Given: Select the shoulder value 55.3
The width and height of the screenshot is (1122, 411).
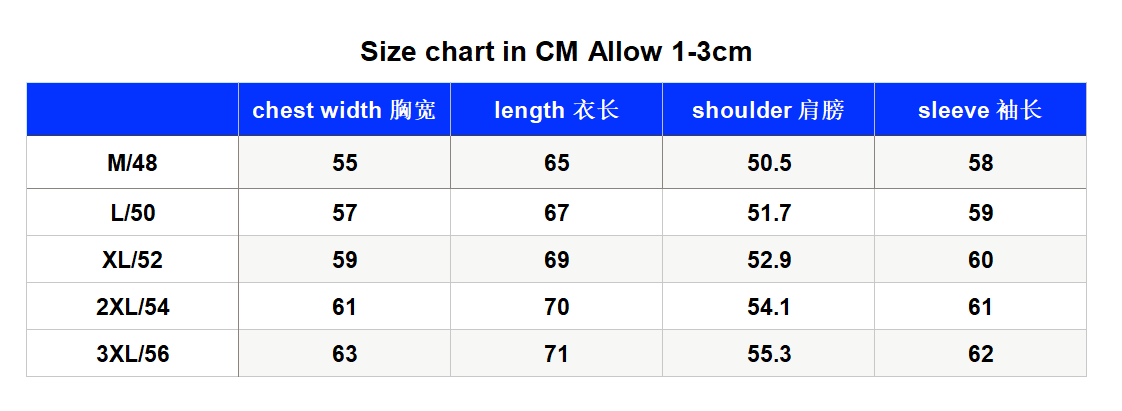Looking at the screenshot, I should click(769, 354).
